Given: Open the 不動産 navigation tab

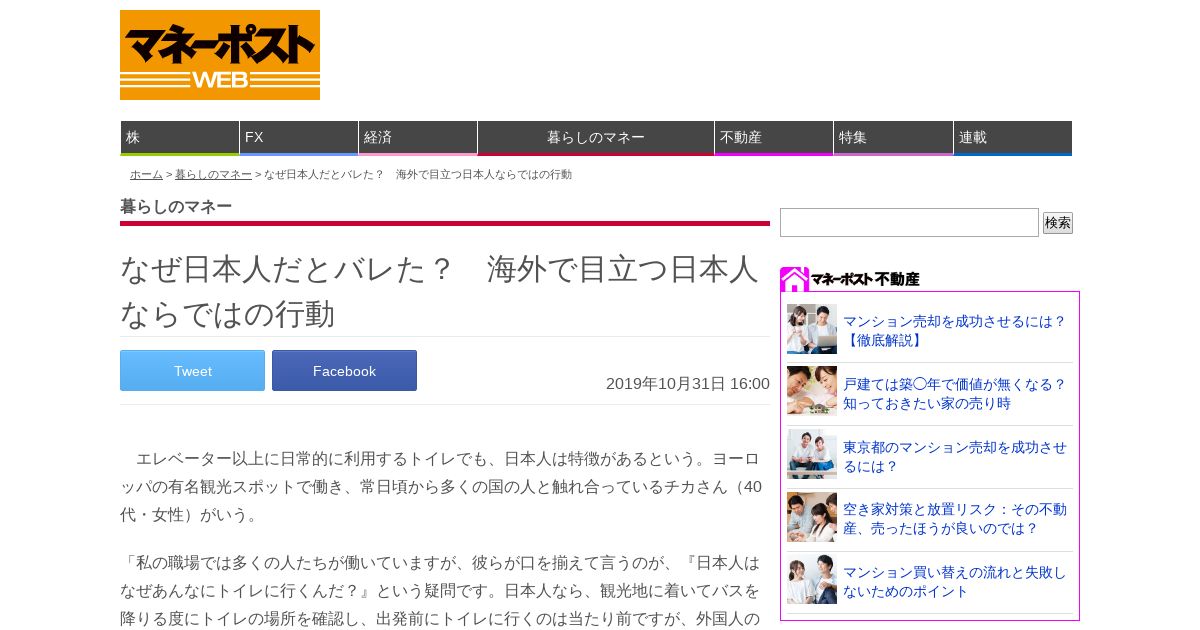Looking at the screenshot, I should click(x=774, y=138).
